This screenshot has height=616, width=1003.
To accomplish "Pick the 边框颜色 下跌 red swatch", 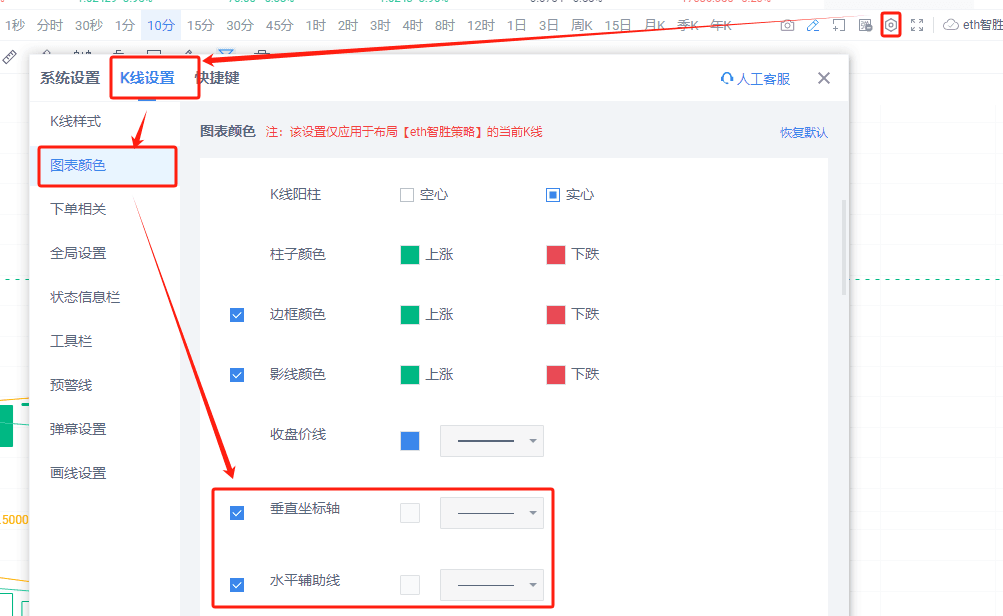I will click(556, 315).
